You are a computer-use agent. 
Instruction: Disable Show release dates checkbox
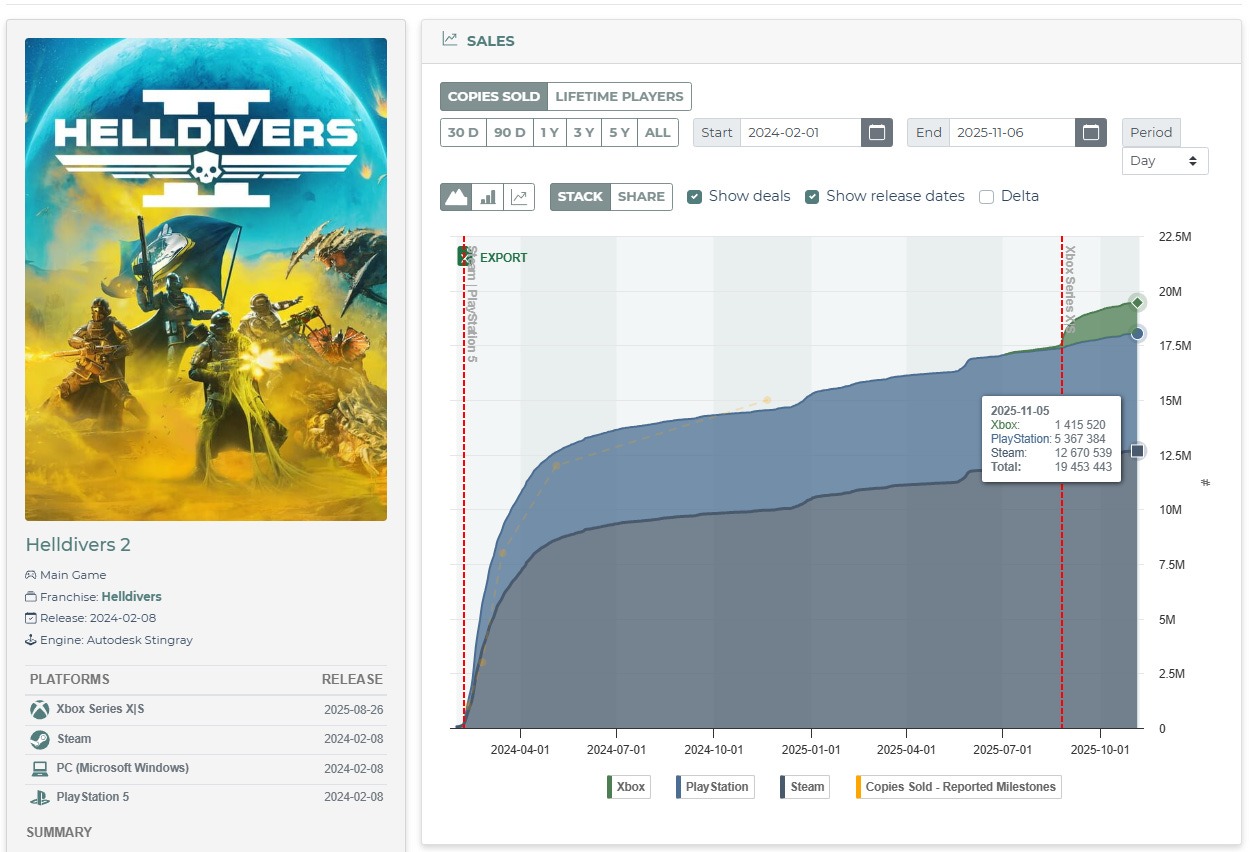tap(812, 197)
